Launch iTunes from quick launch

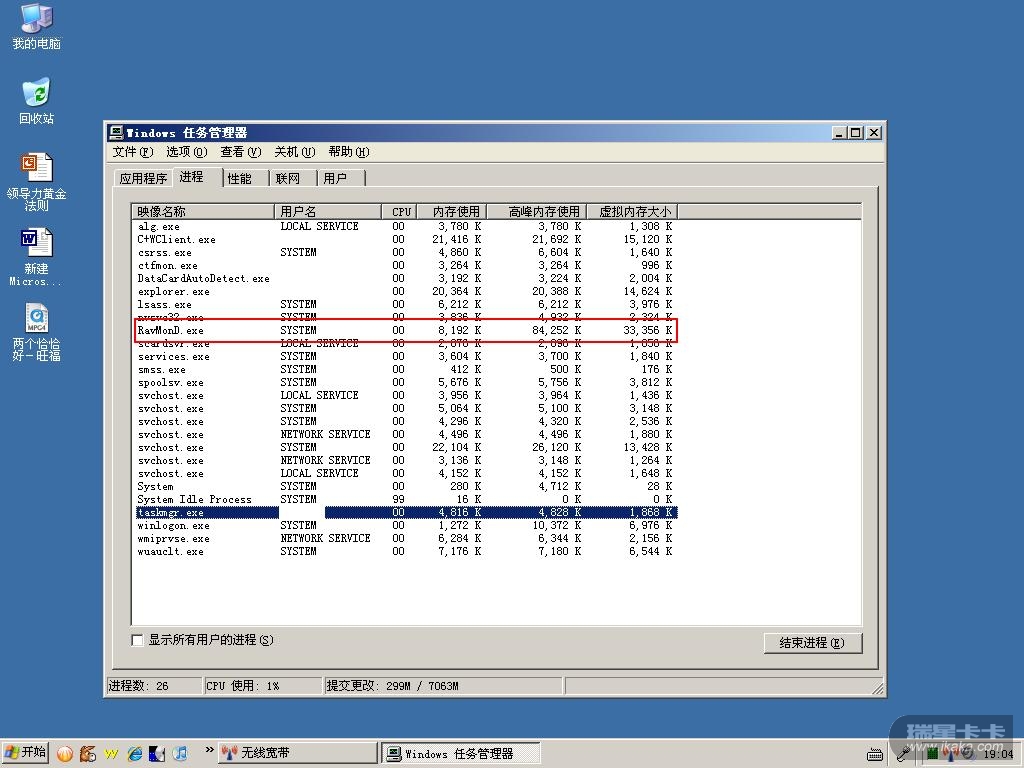pos(180,754)
